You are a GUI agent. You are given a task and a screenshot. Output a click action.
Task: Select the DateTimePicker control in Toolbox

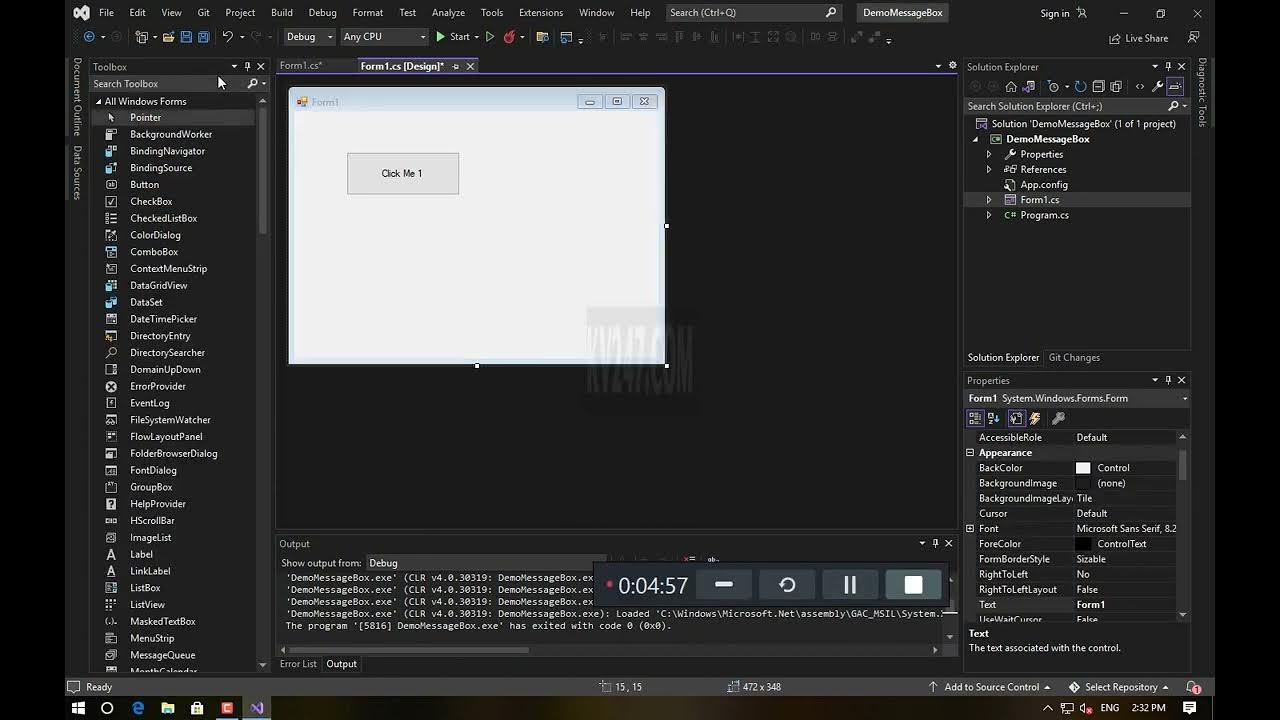tap(163, 319)
